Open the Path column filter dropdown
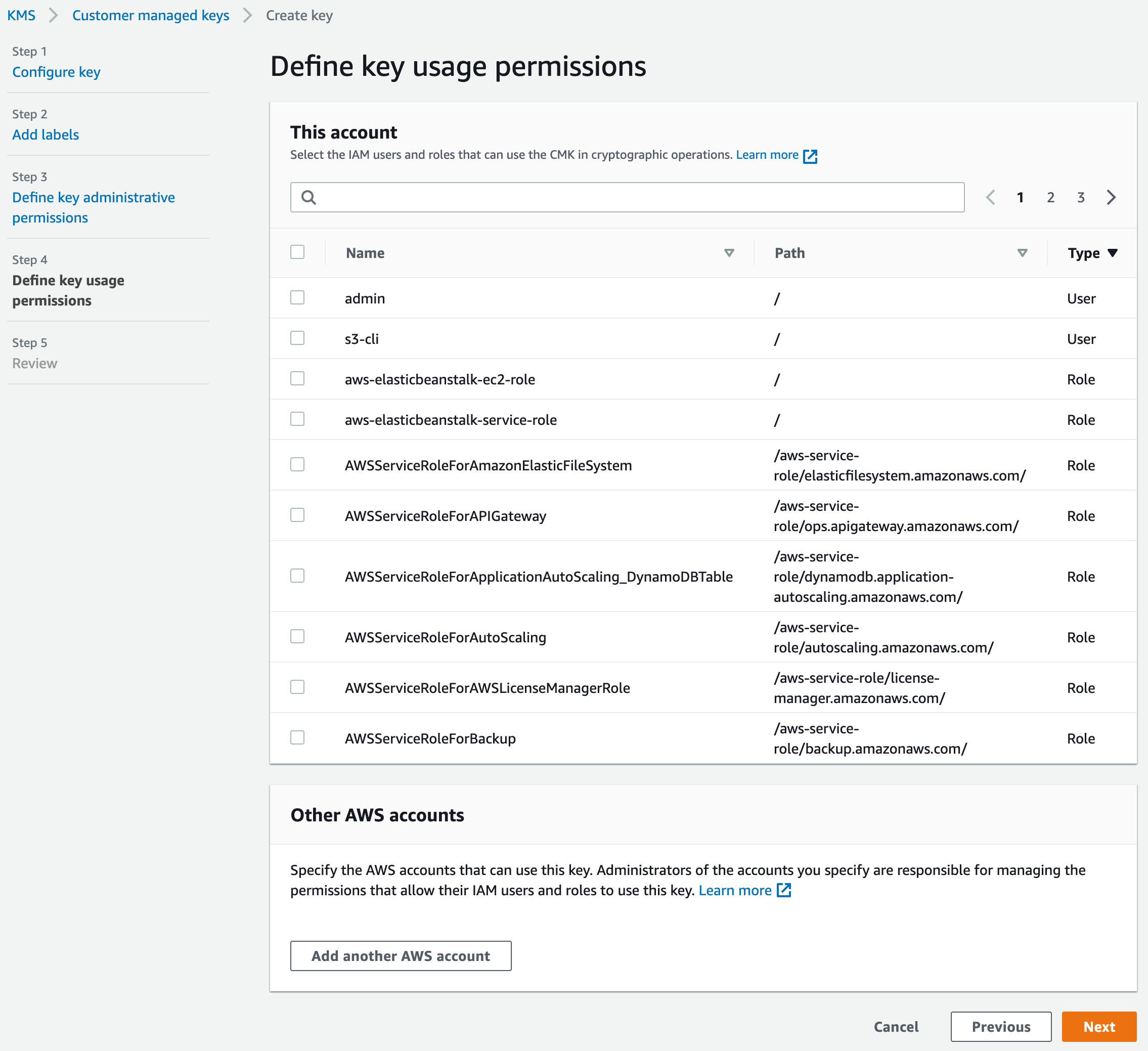 coord(1022,252)
